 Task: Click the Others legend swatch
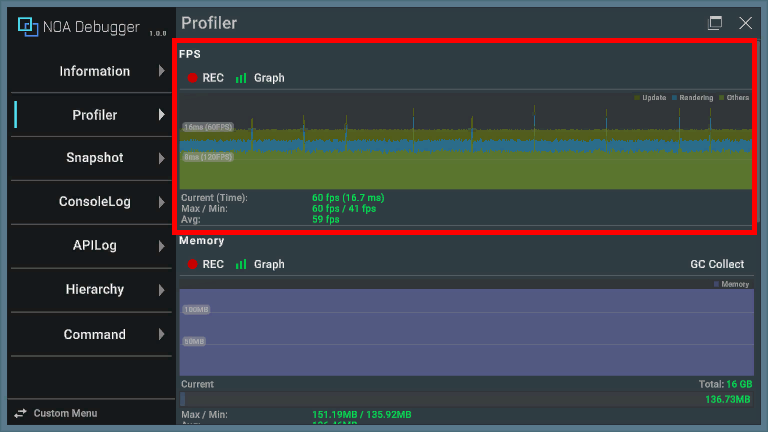[722, 98]
